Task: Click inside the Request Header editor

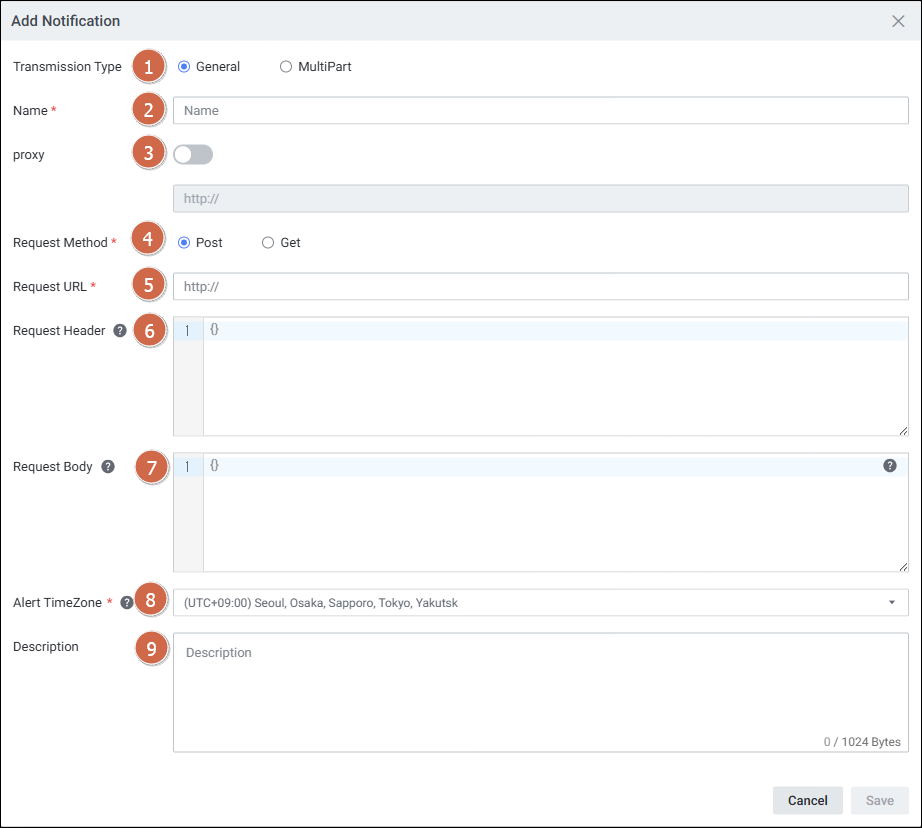Action: 555,380
